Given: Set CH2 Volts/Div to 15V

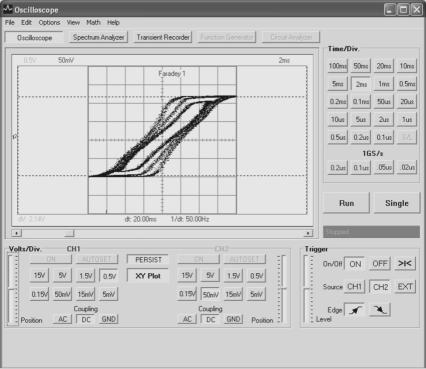Looking at the screenshot, I should tap(187, 276).
